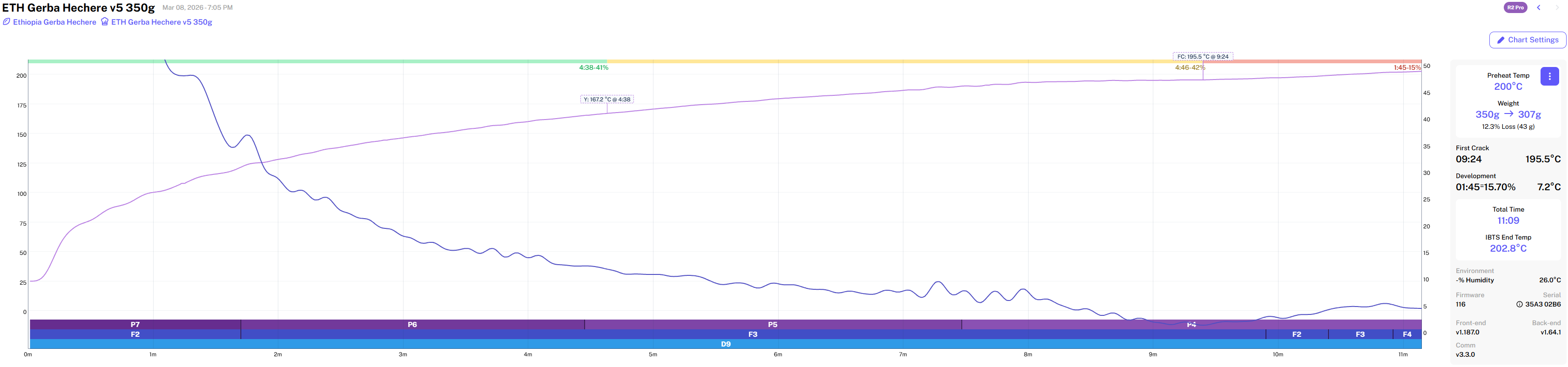
Task: Click the yellow 4:46-42% phase bar
Action: point(888,61)
